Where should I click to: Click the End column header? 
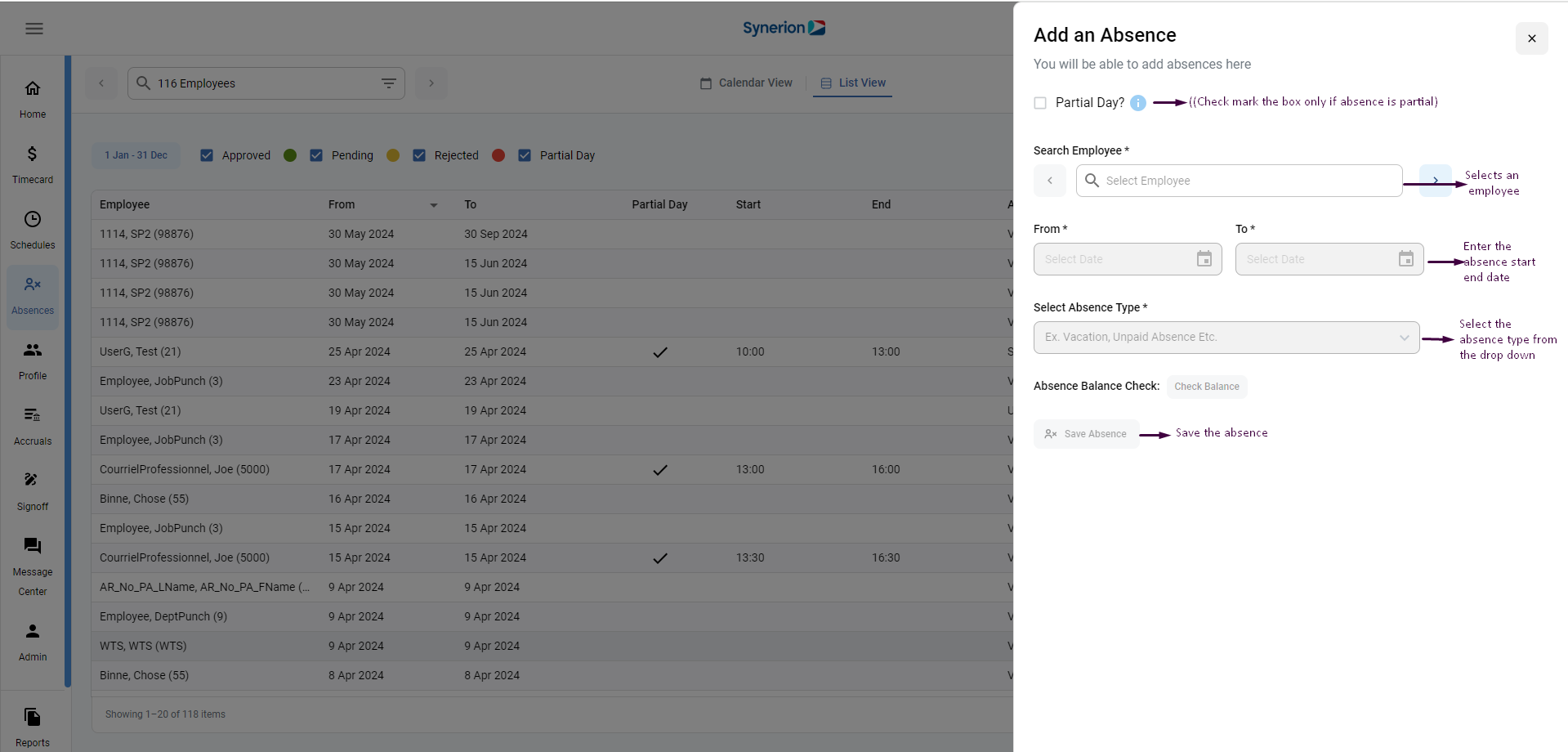[x=881, y=204]
